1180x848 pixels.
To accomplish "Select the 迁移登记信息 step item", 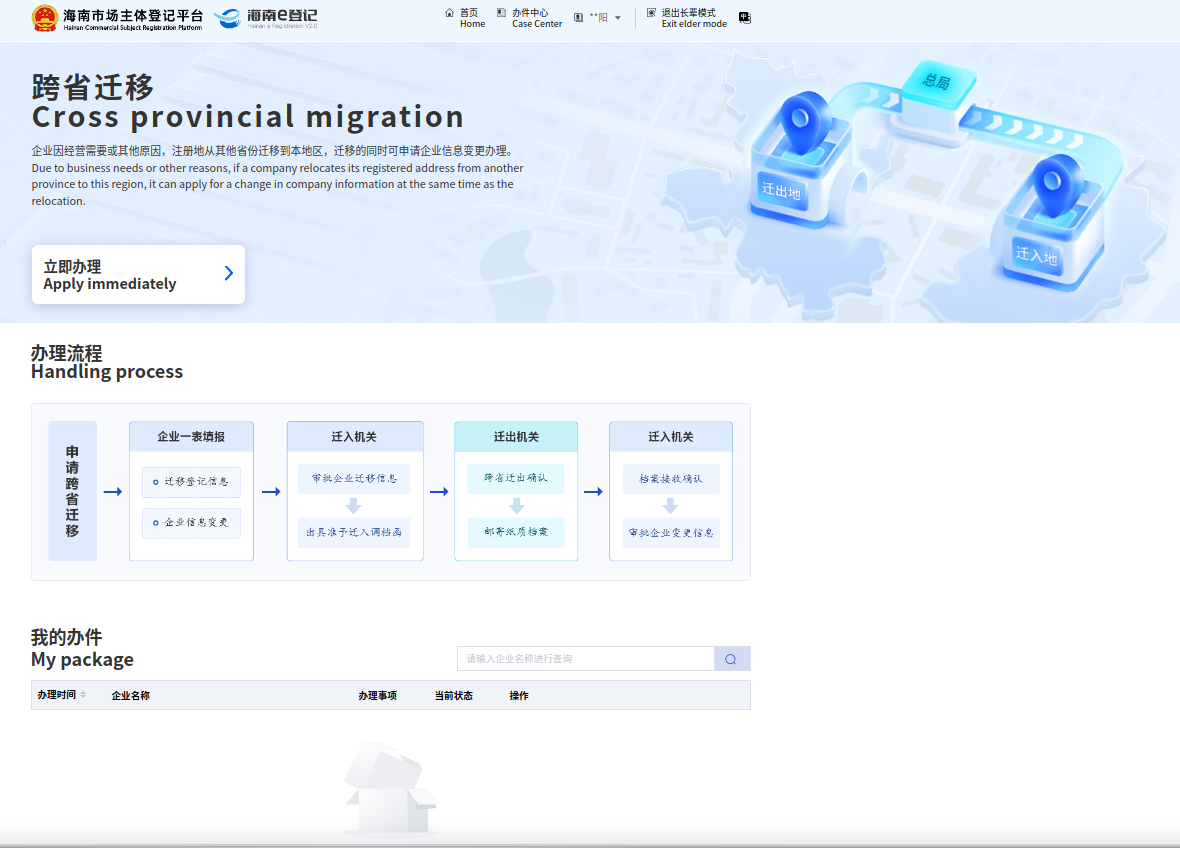I will click(x=191, y=482).
